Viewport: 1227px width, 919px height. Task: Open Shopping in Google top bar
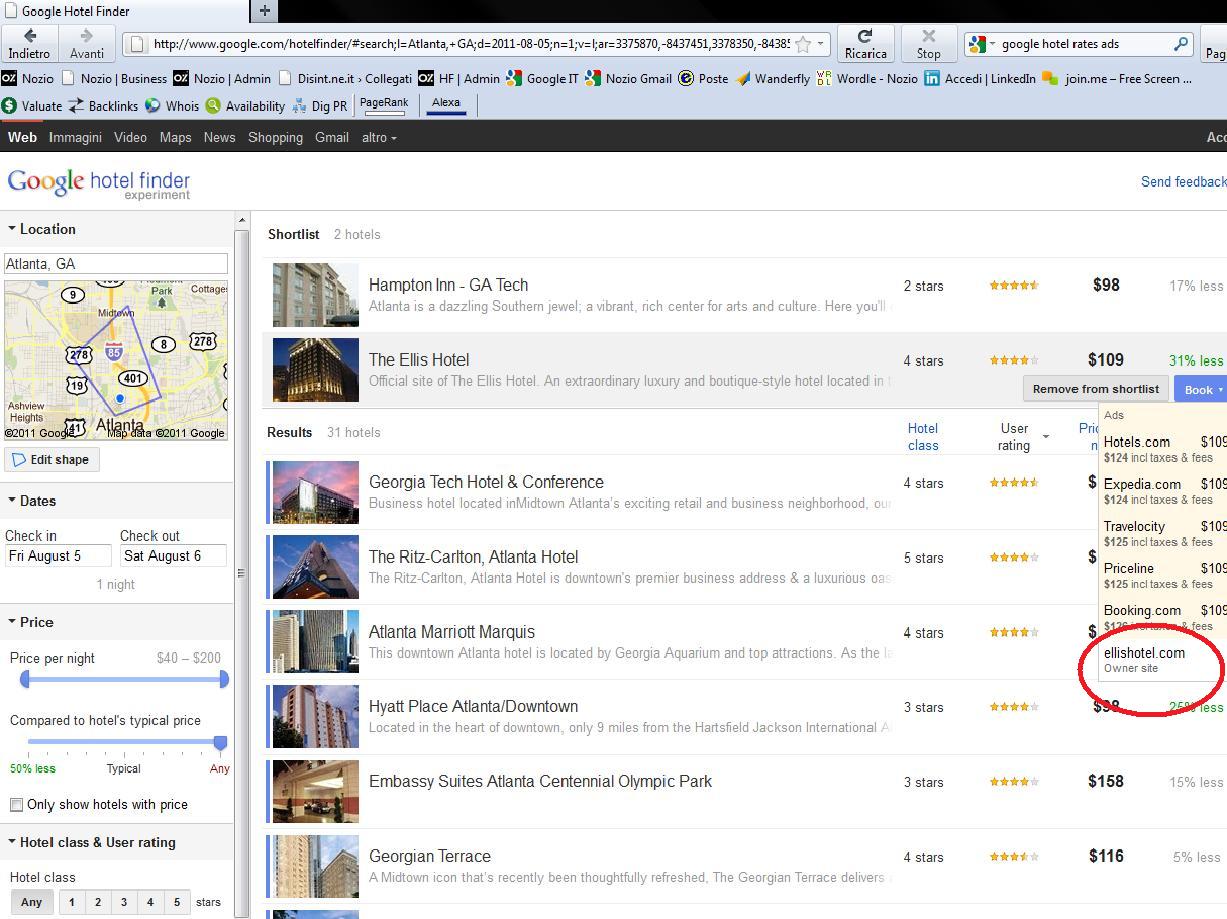pyautogui.click(x=275, y=138)
